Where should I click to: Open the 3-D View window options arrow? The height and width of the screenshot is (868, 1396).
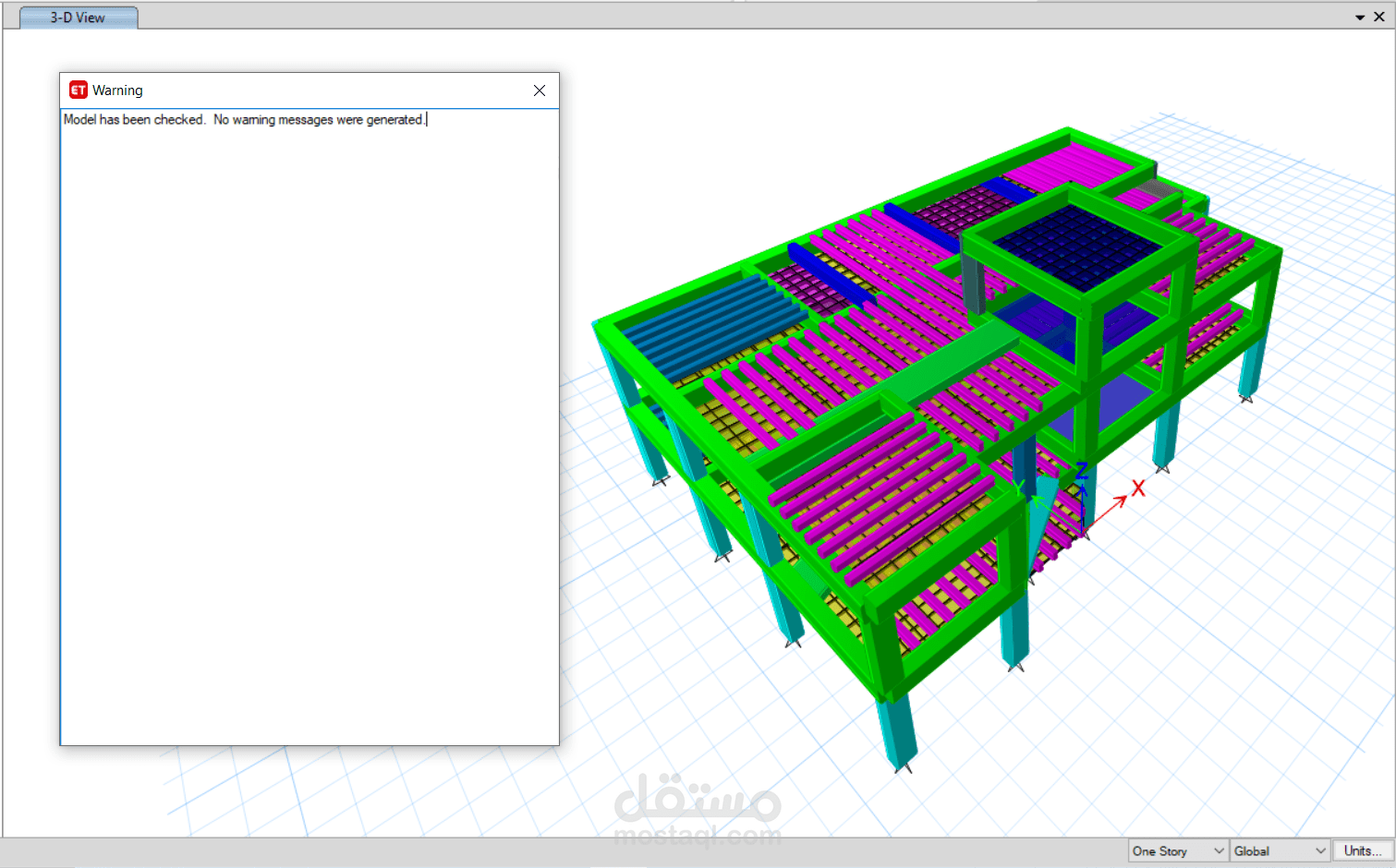pyautogui.click(x=1360, y=18)
